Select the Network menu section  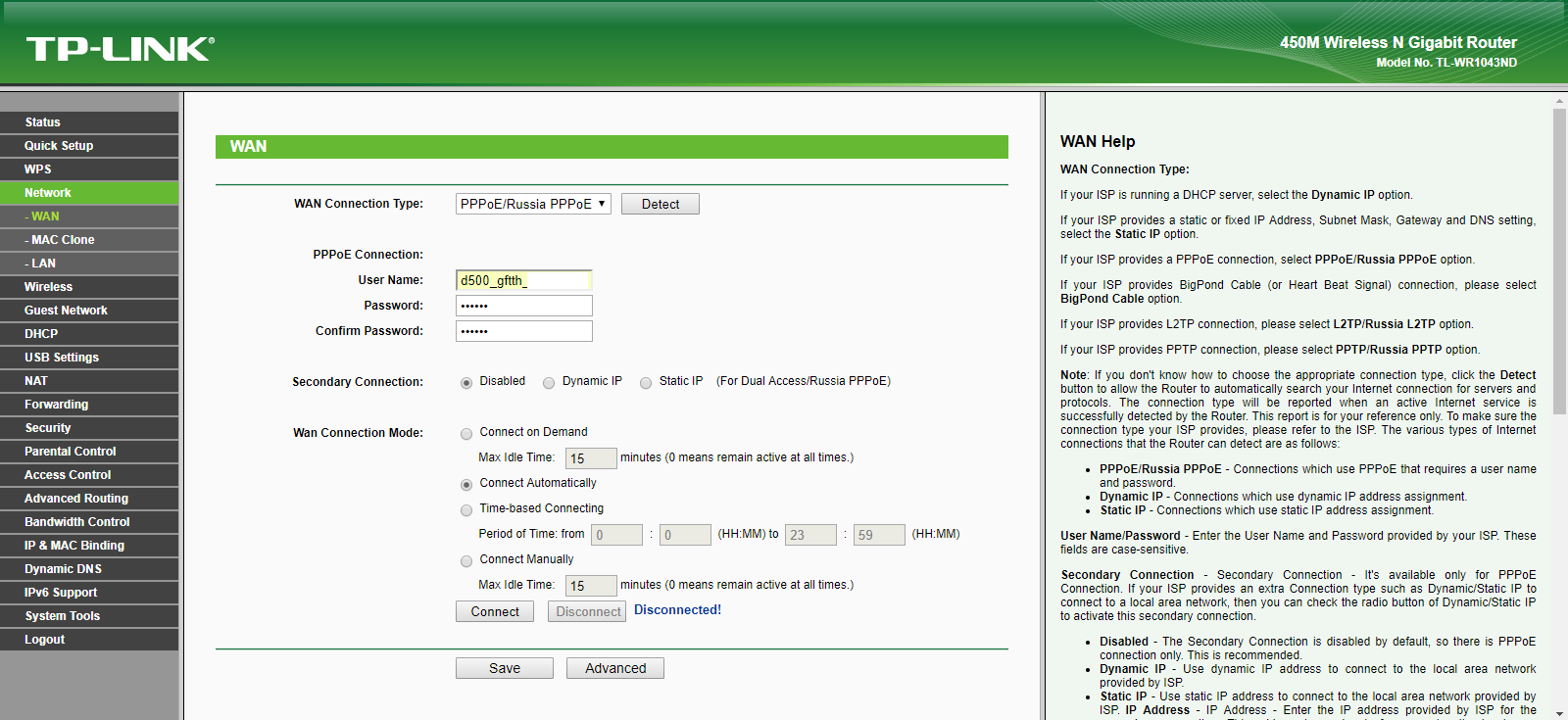tap(89, 193)
